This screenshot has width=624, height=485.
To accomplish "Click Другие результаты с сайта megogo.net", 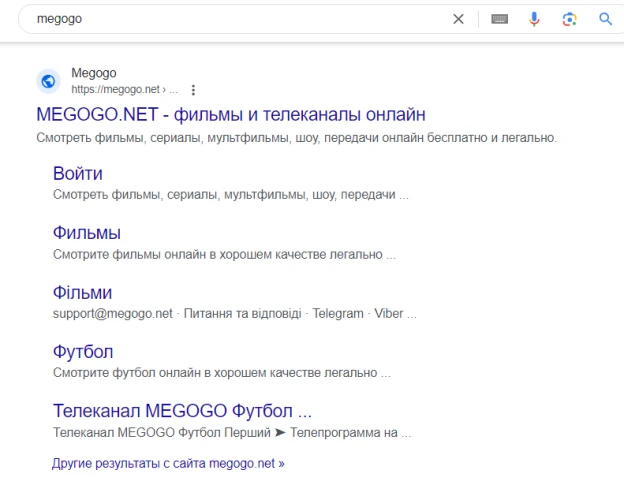I will (x=168, y=464).
